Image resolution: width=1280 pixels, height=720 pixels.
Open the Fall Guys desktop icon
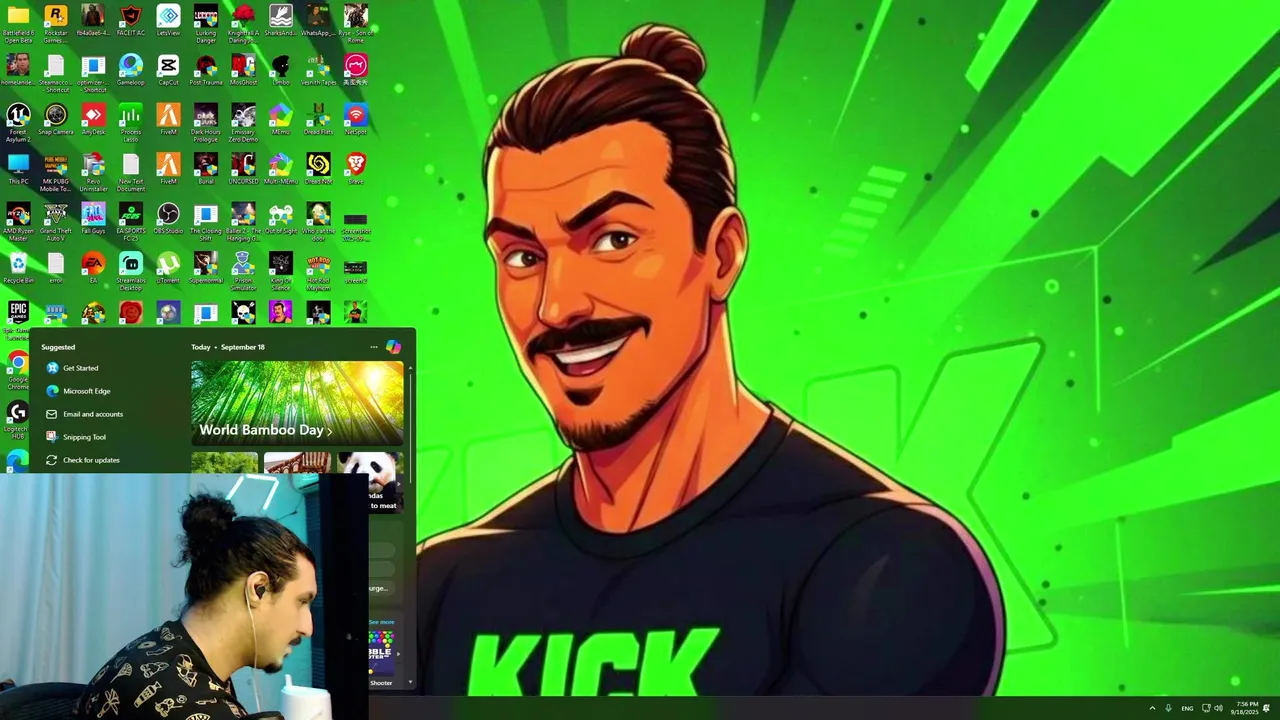click(x=93, y=219)
